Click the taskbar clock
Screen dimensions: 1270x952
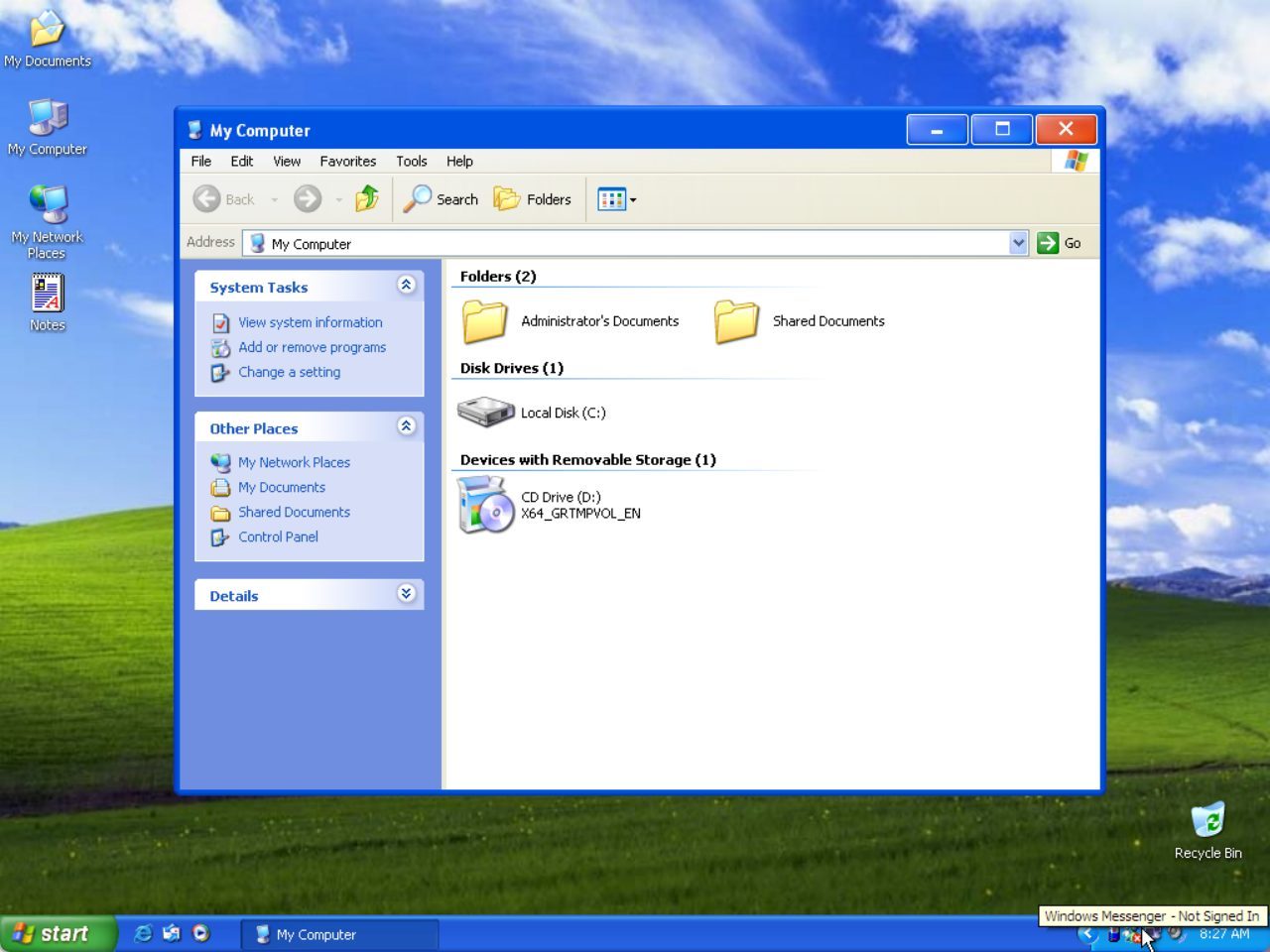(1224, 934)
